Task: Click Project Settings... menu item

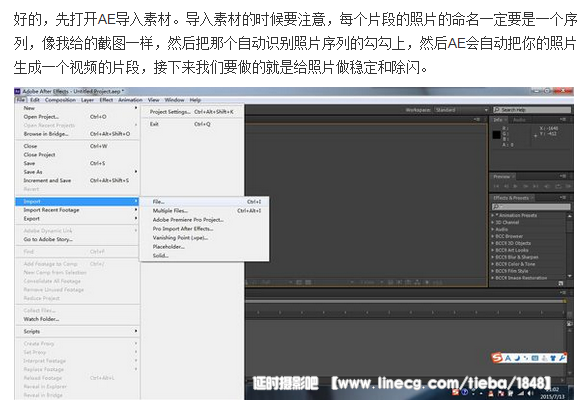Action: tap(192, 112)
